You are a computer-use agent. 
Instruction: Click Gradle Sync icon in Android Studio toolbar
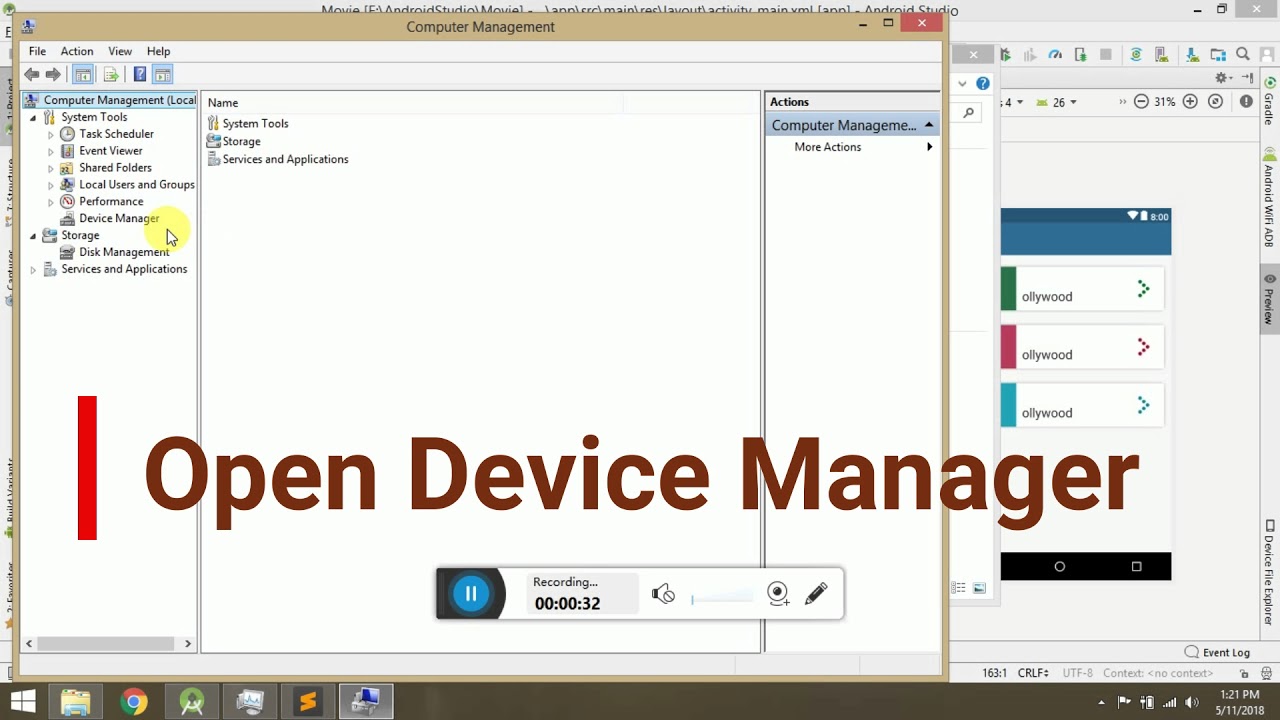(x=1136, y=55)
